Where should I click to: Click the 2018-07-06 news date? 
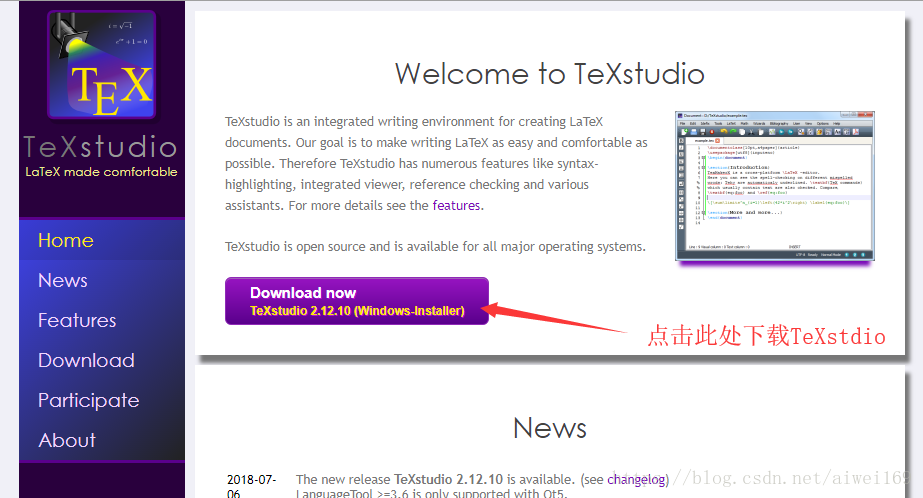click(x=251, y=486)
